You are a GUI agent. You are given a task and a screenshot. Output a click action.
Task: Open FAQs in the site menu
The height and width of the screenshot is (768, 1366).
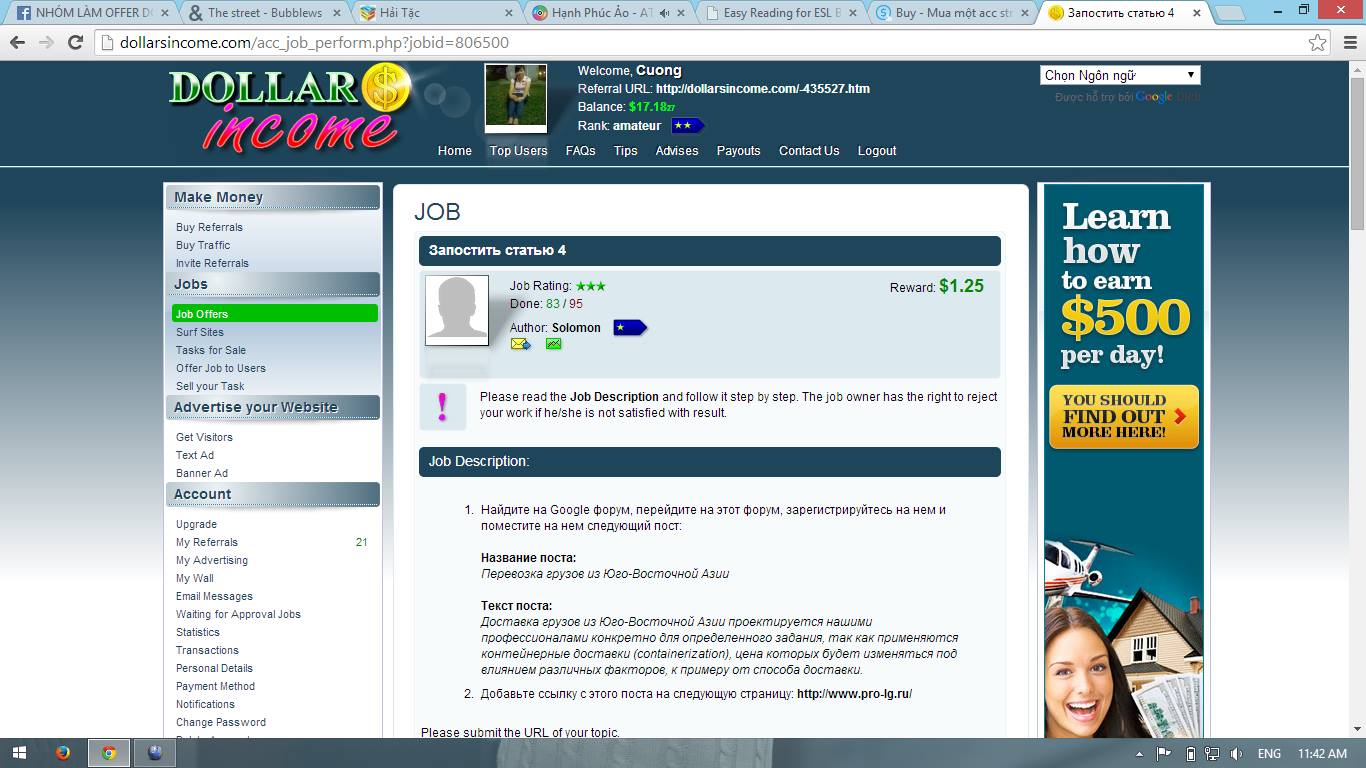580,151
